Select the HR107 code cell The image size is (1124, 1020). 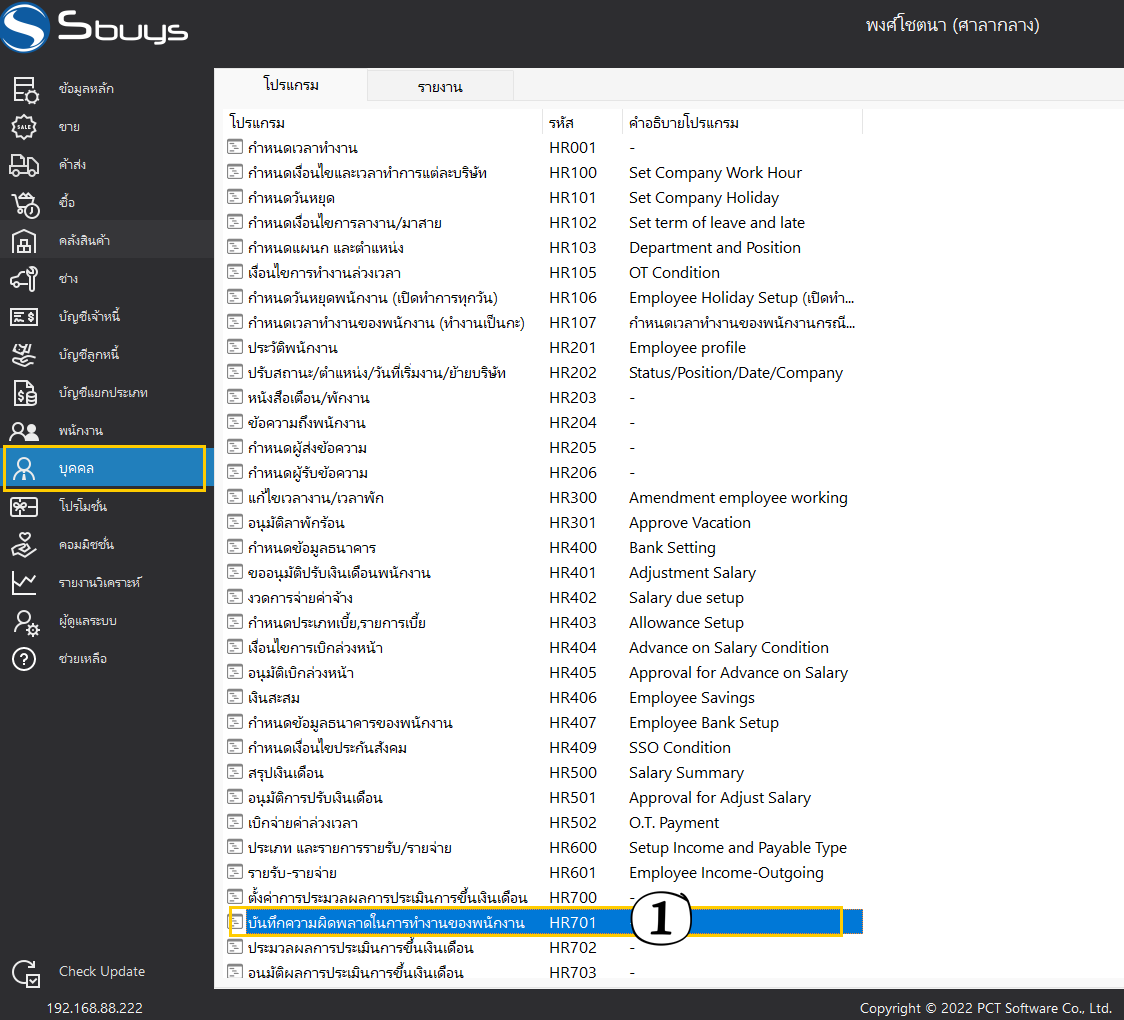coord(573,323)
